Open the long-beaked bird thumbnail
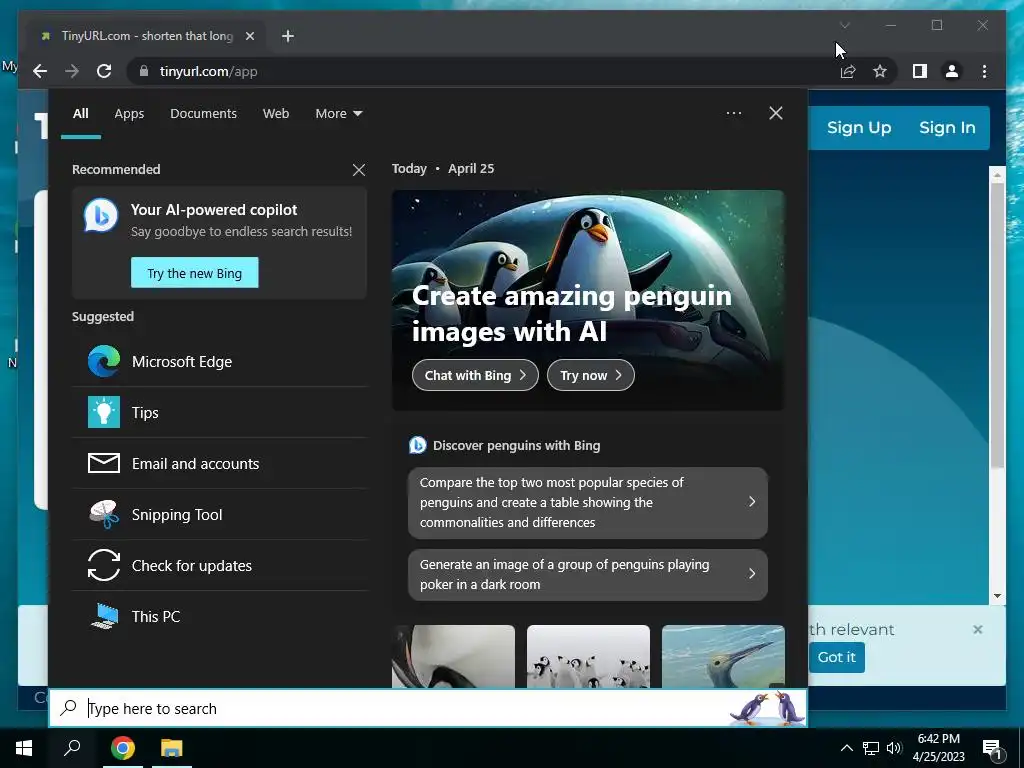The width and height of the screenshot is (1024, 768). (723, 656)
